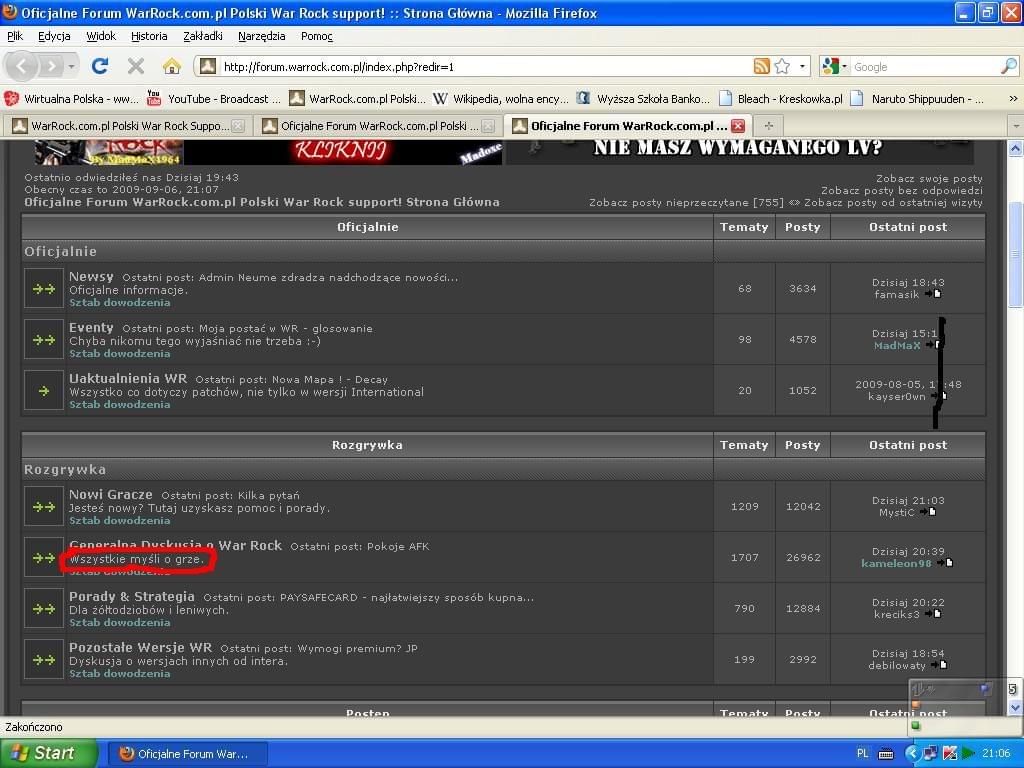Open the KLIKNIJ banner
The image size is (1024, 768).
point(342,152)
